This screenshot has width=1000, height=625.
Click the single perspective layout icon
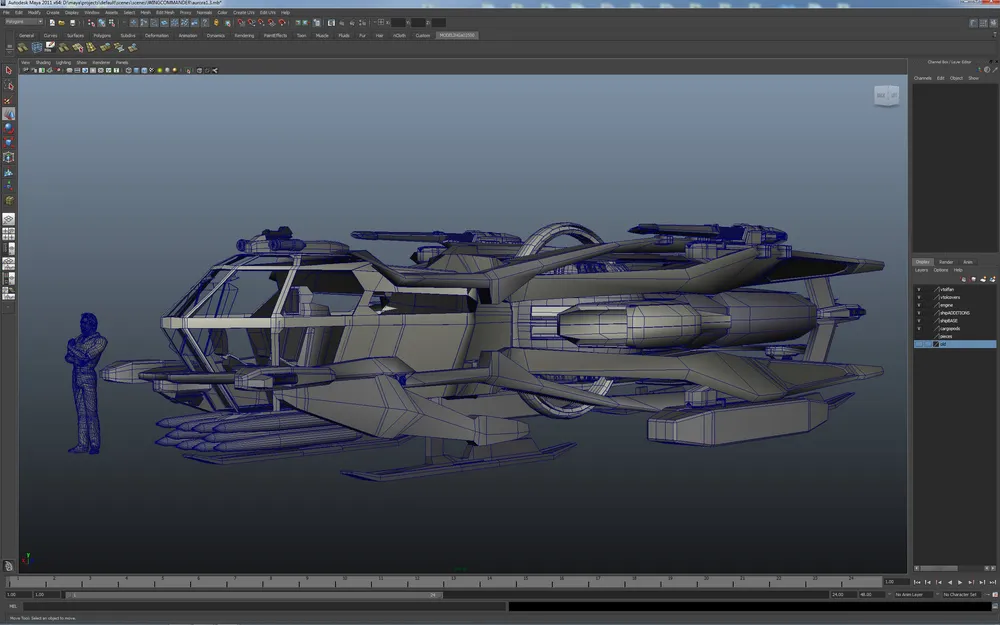tap(8, 218)
